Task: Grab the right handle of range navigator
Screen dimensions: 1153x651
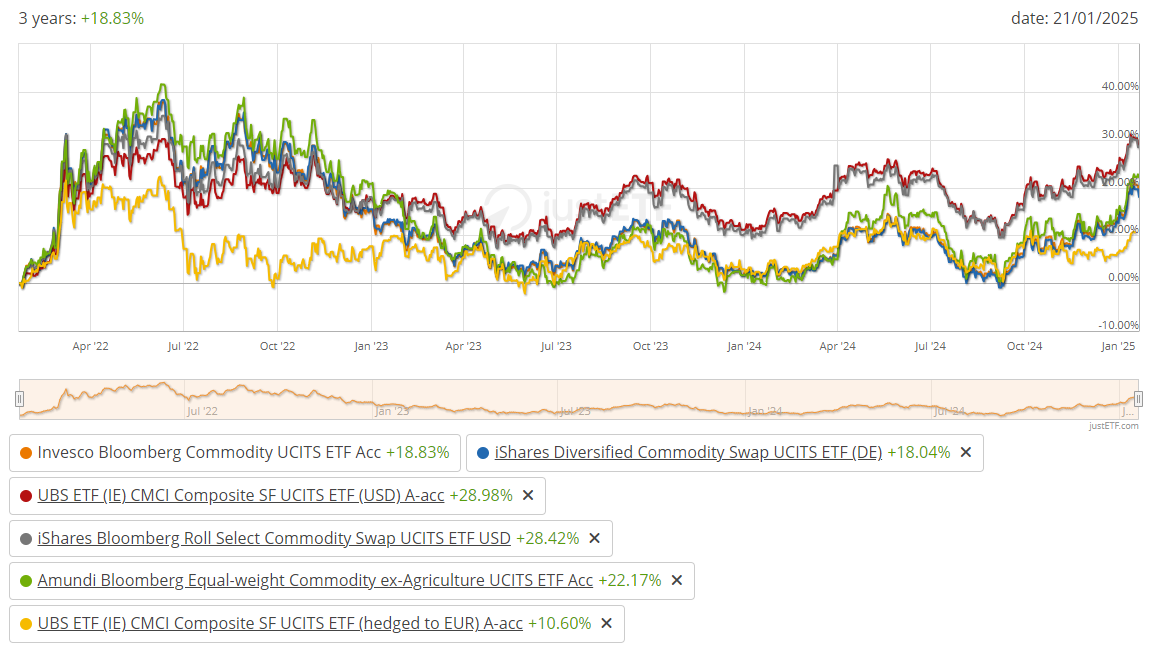Action: point(1137,399)
